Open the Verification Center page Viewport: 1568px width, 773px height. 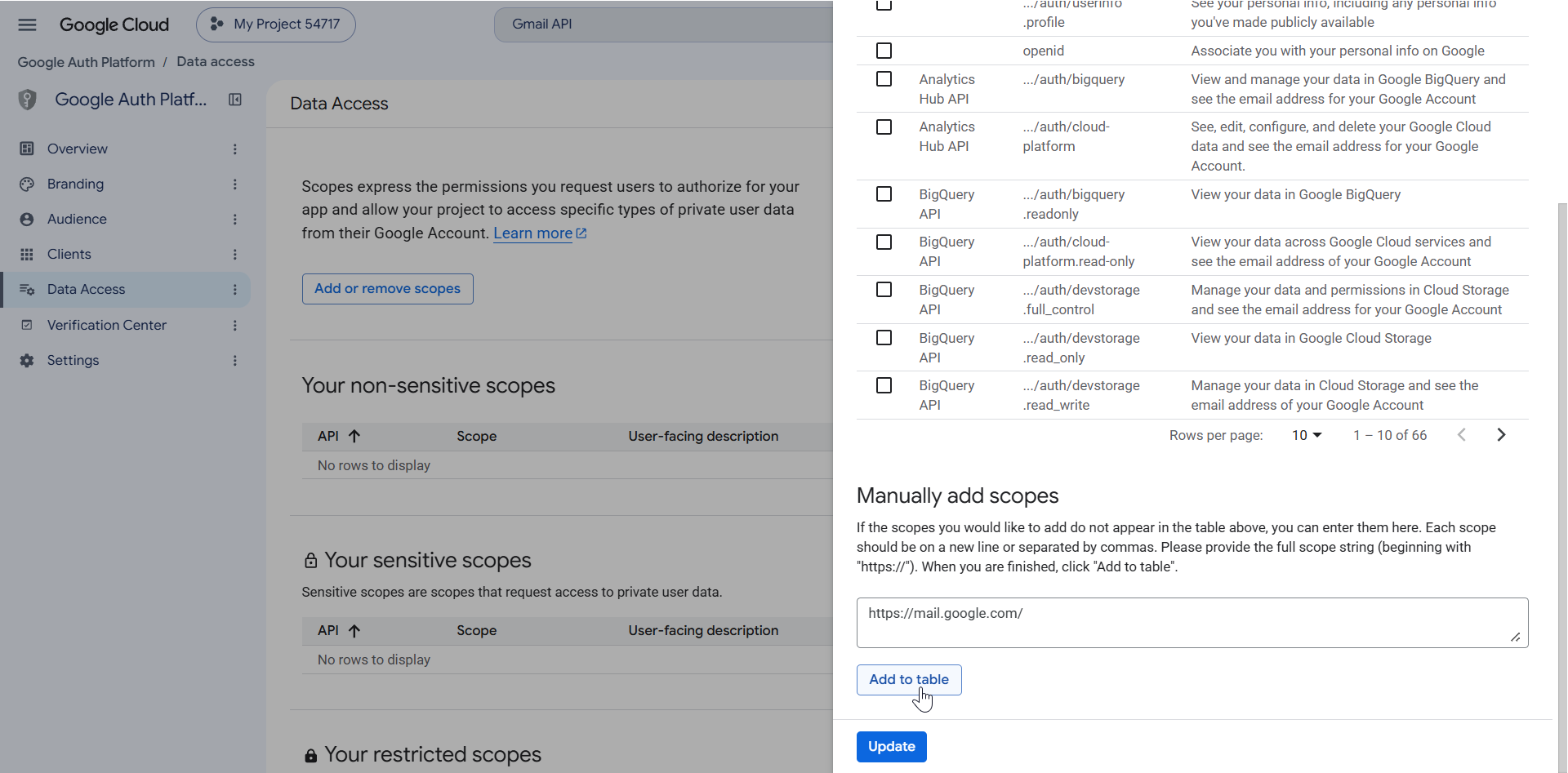(x=107, y=325)
